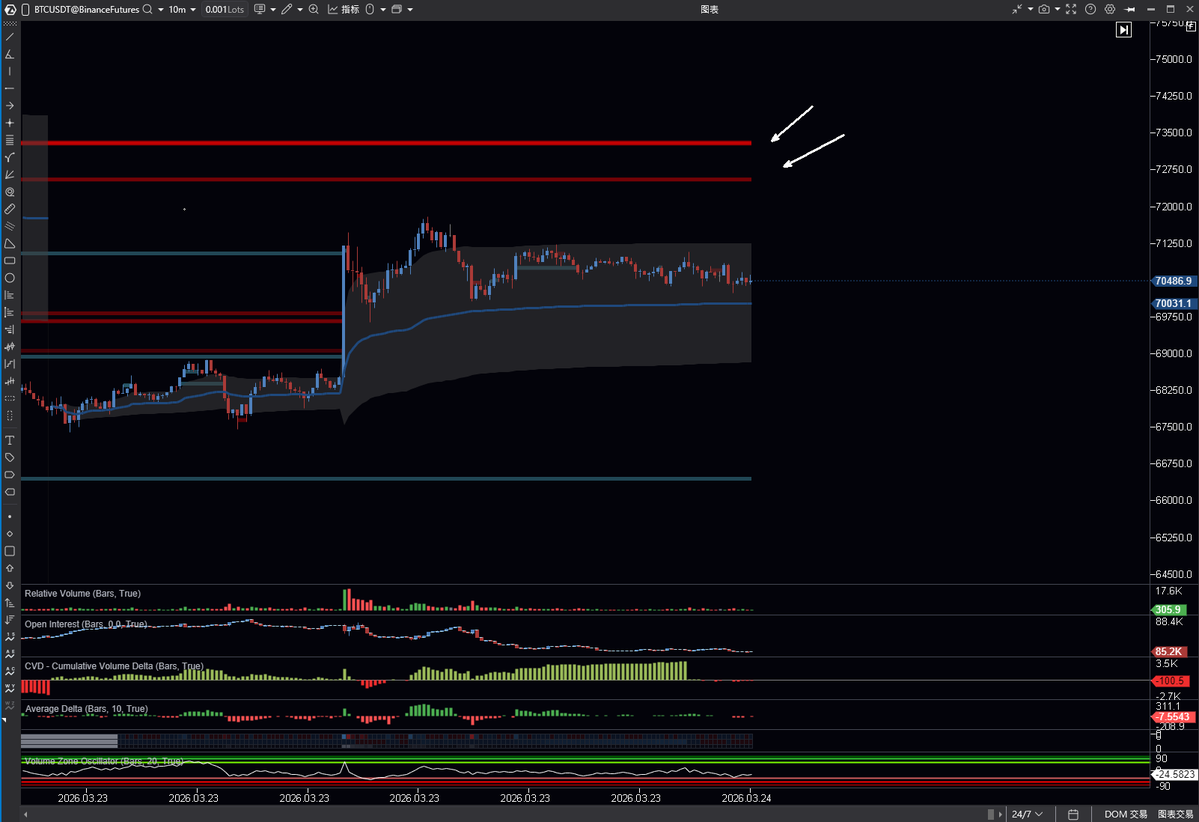Click the Average Delta indicator label

point(86,709)
